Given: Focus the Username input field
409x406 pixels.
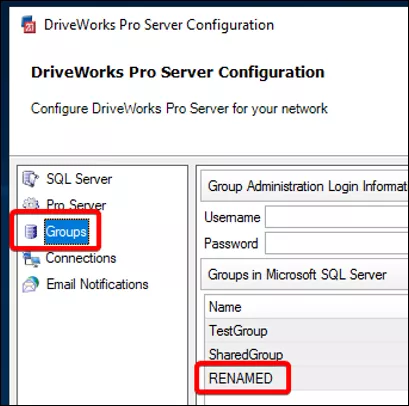Looking at the screenshot, I should point(337,217).
